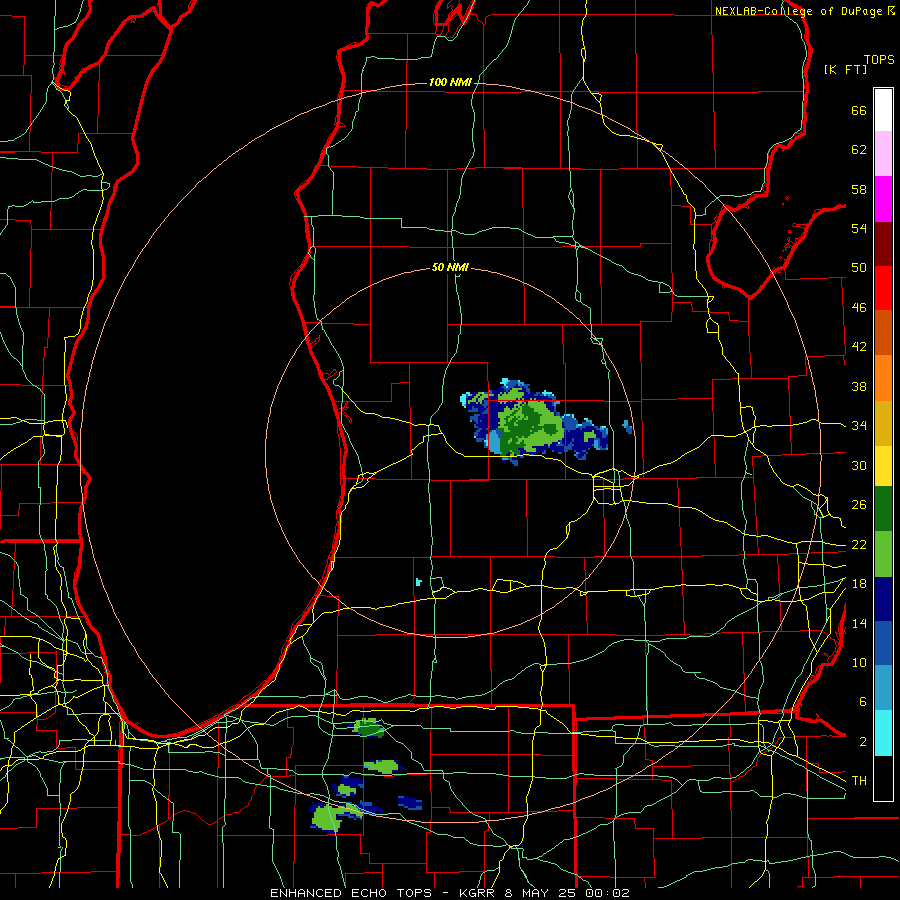Click the small cyan echo speck south of center
This screenshot has height=900, width=900.
(x=418, y=582)
